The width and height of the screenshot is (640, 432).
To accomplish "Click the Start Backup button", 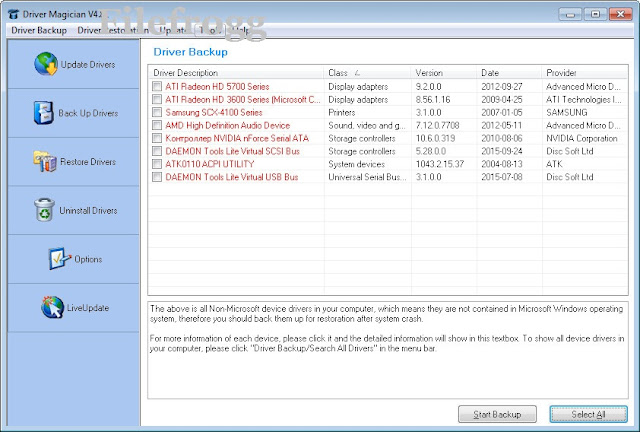I will [497, 414].
